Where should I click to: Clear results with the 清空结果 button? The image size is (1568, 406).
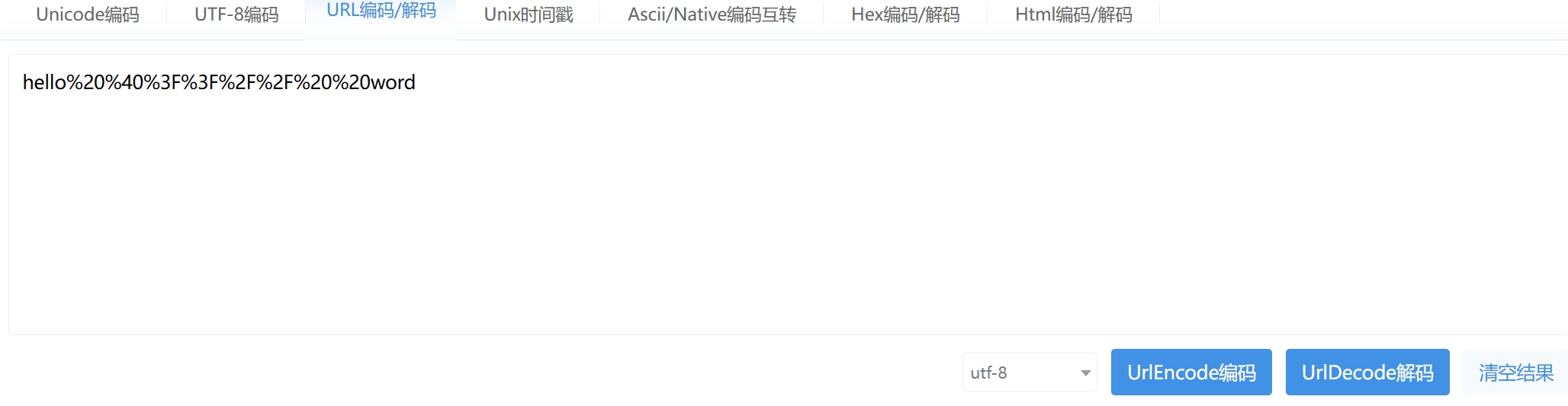click(1516, 372)
